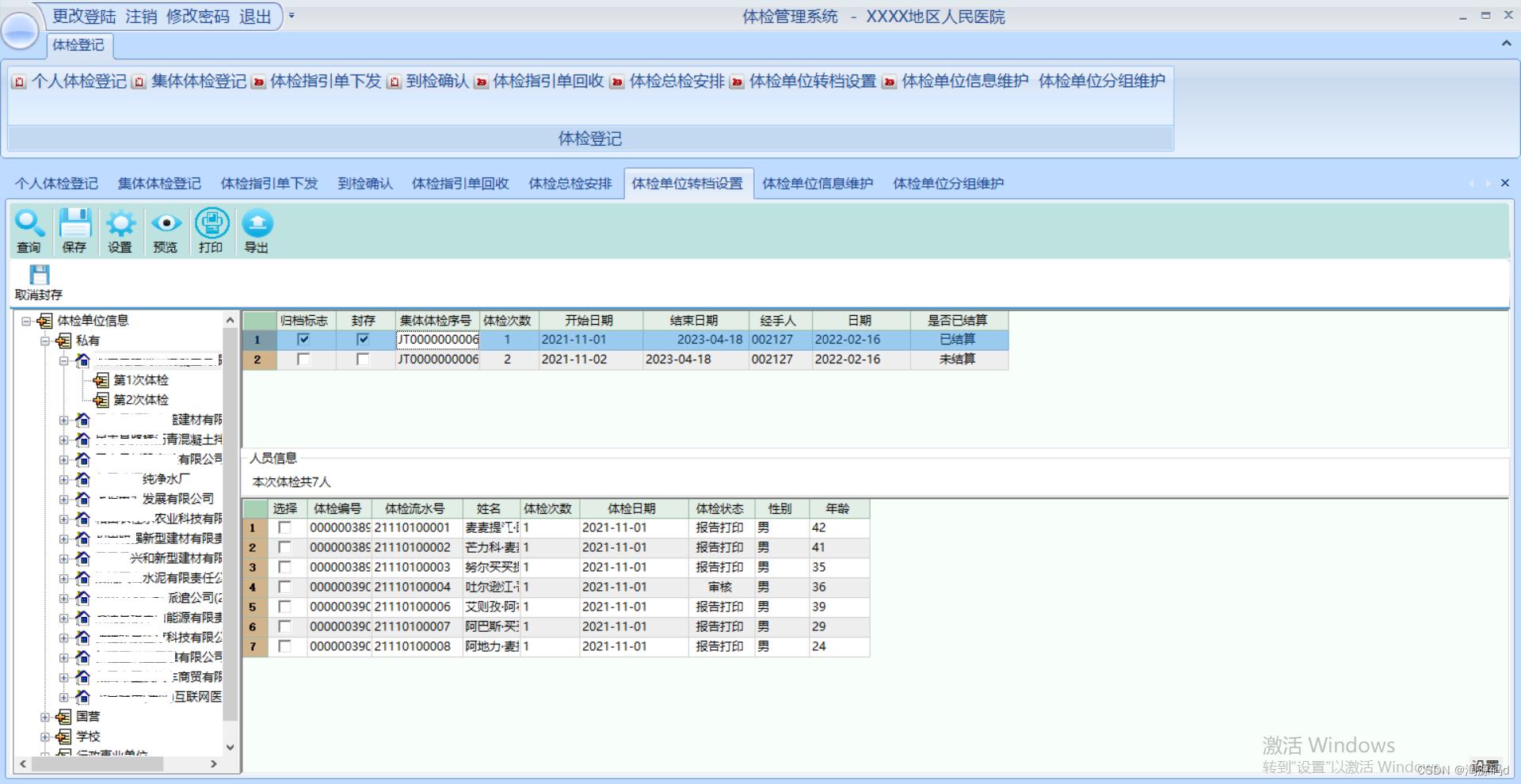
Task: Click the 预览 eye icon
Action: pyautogui.click(x=166, y=224)
